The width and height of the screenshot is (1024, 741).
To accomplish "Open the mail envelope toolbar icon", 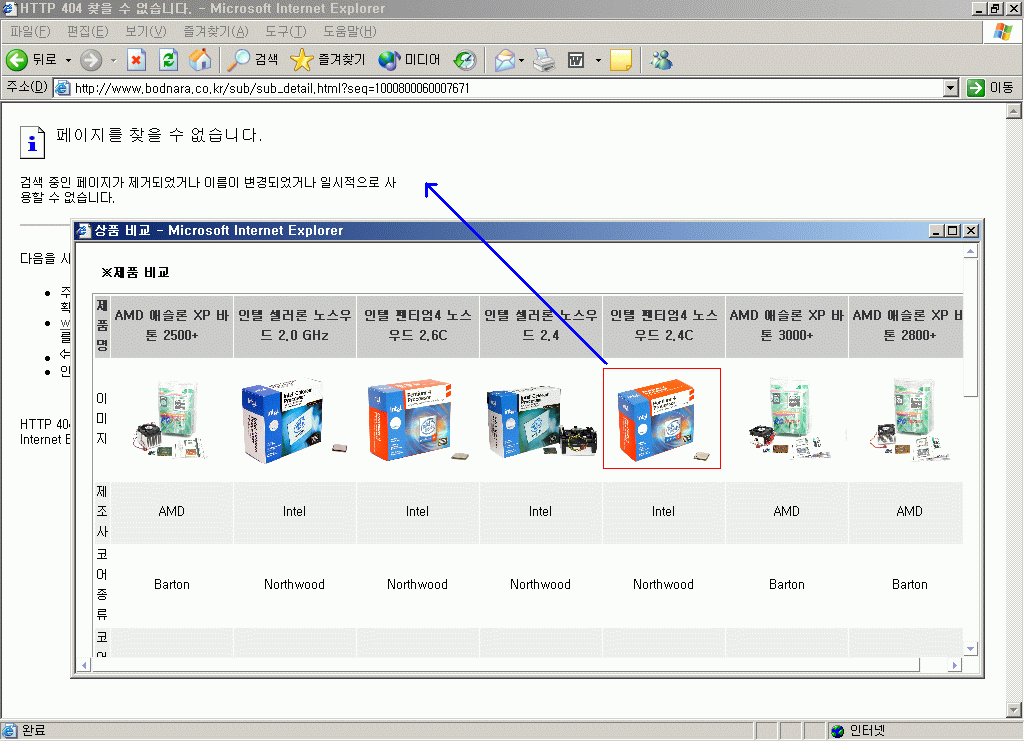I will pyautogui.click(x=505, y=60).
